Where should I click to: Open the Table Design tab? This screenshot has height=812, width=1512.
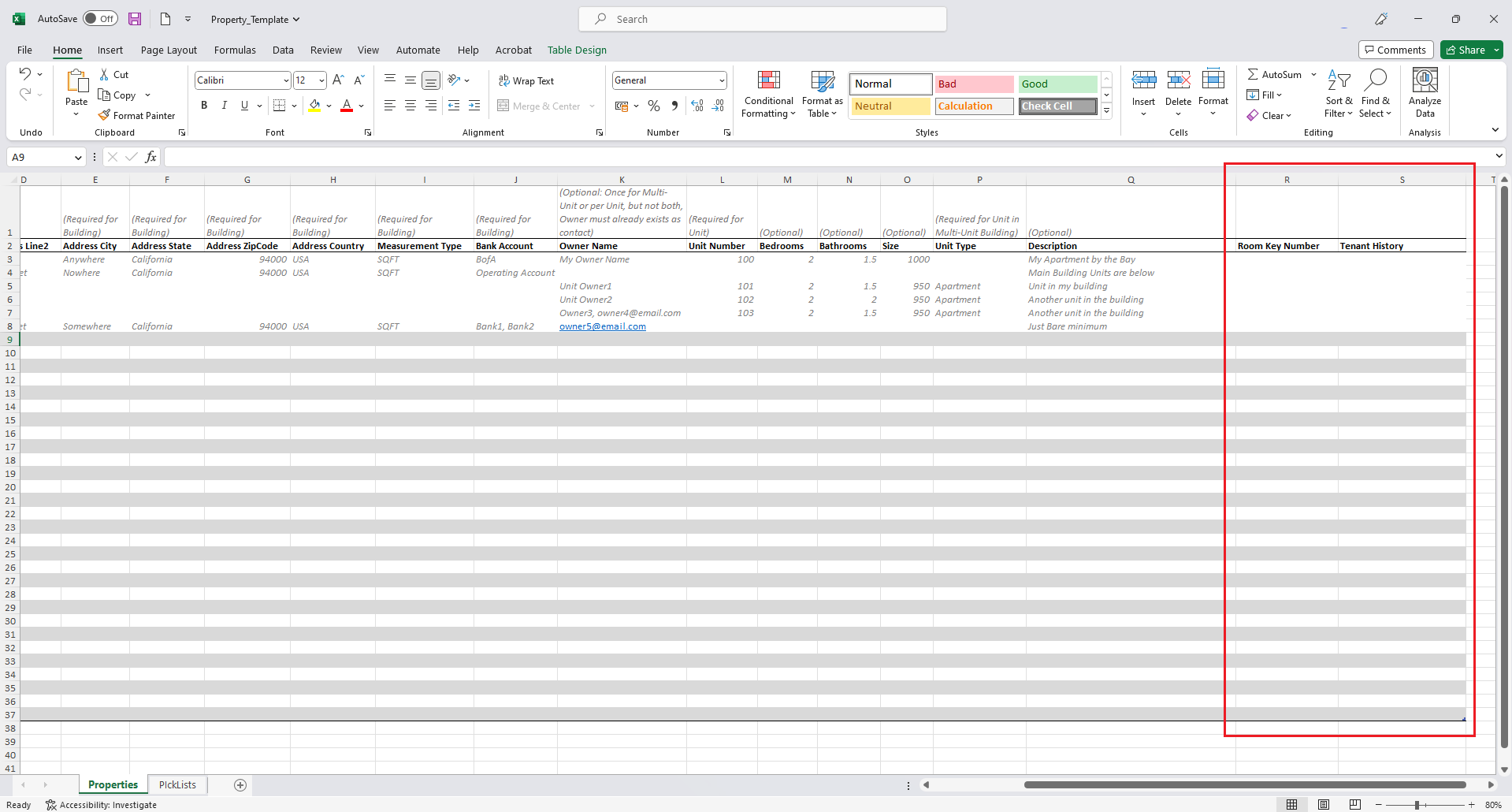(577, 50)
